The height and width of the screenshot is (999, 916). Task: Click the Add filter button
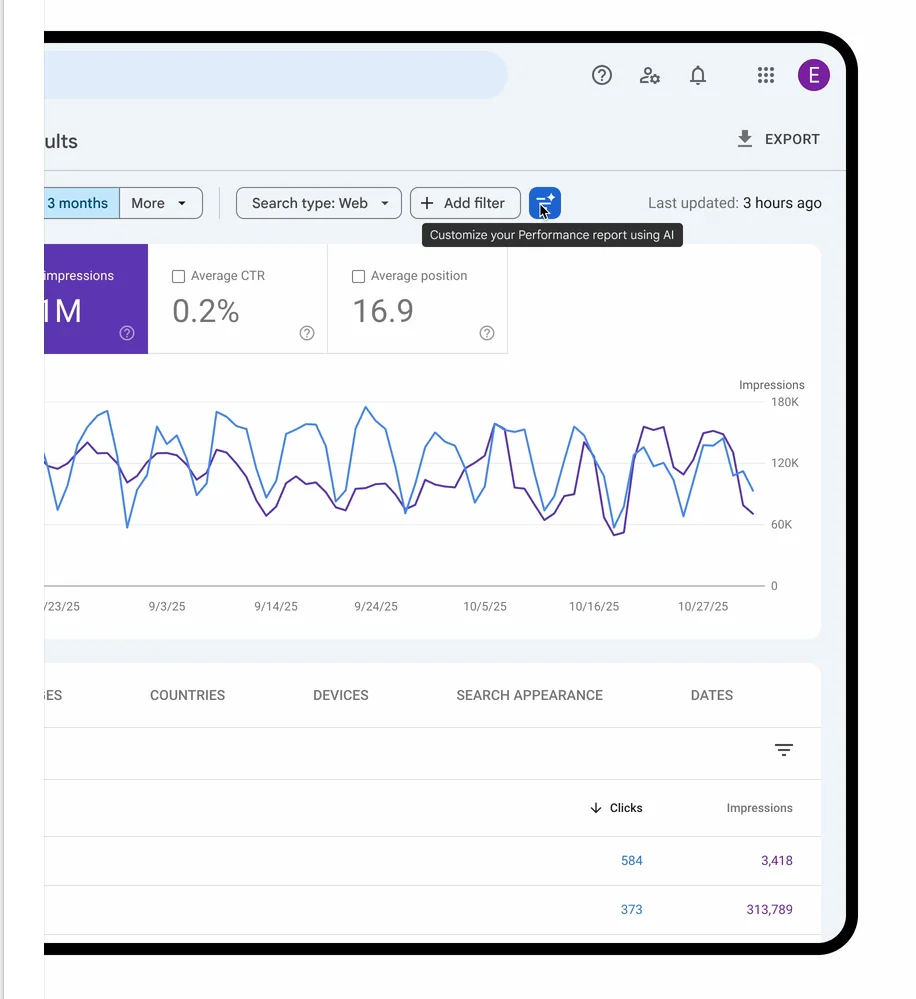(465, 203)
